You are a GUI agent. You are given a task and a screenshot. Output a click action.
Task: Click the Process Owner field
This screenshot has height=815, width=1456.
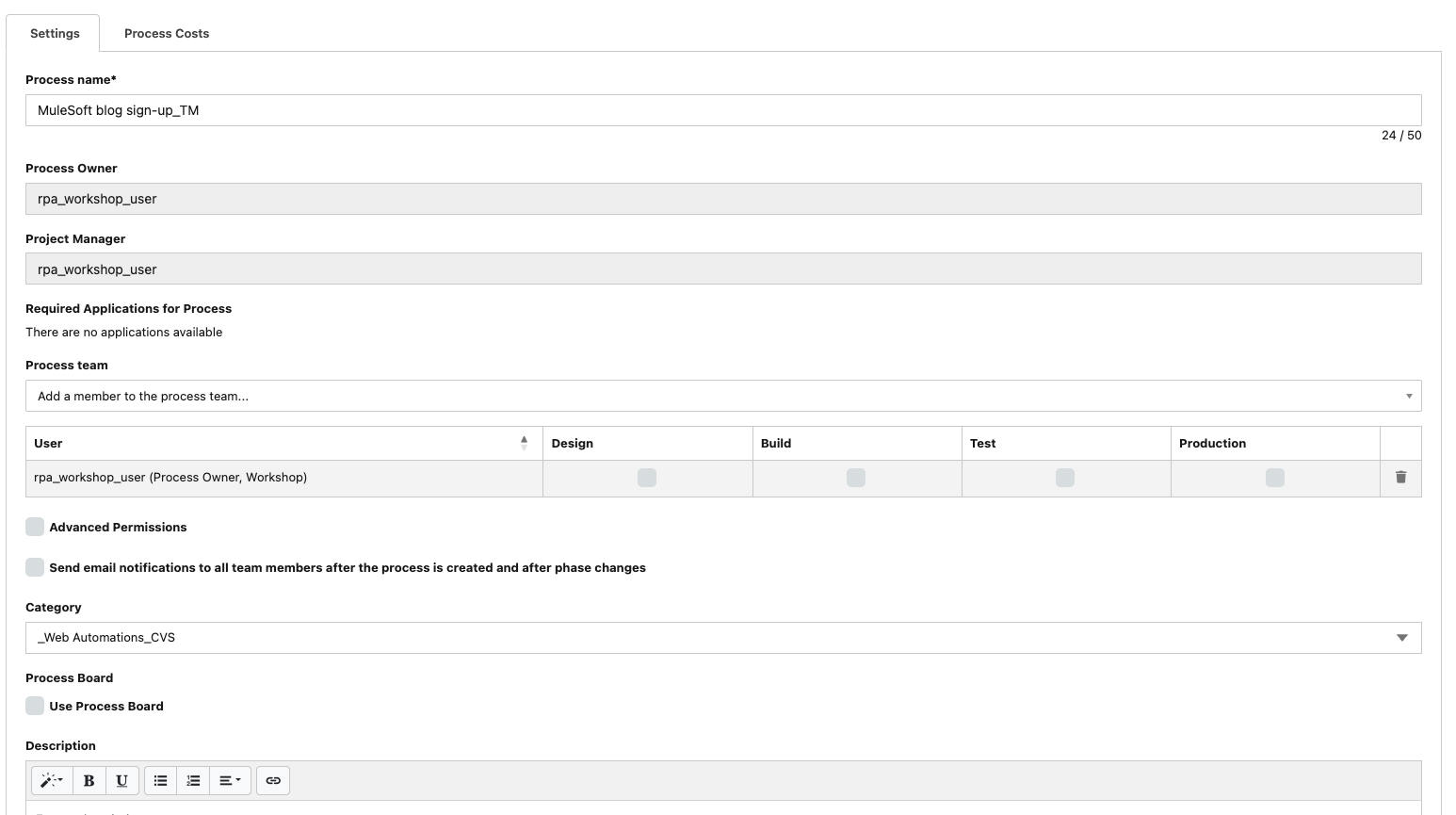(722, 199)
